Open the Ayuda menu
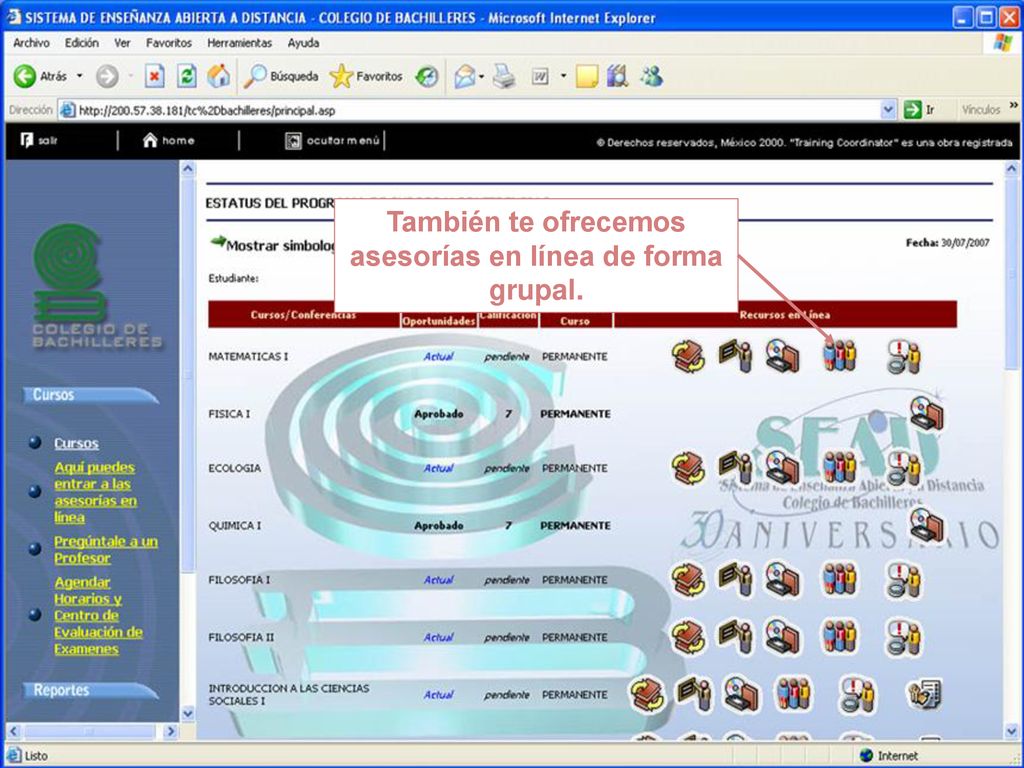Image resolution: width=1024 pixels, height=768 pixels. point(303,43)
